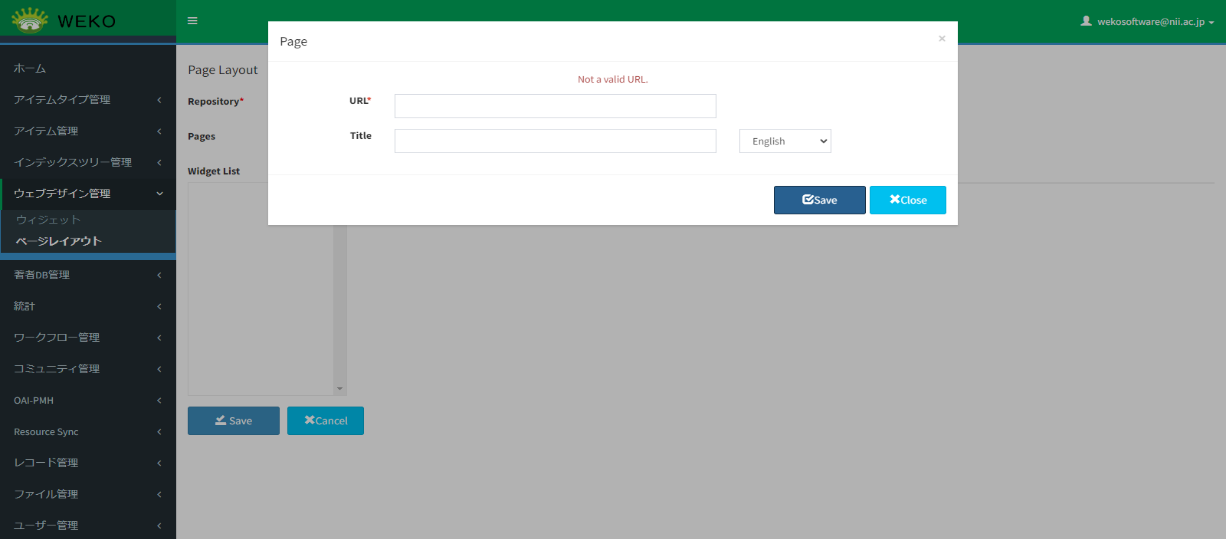
Task: Click the URL input field
Action: coord(555,106)
